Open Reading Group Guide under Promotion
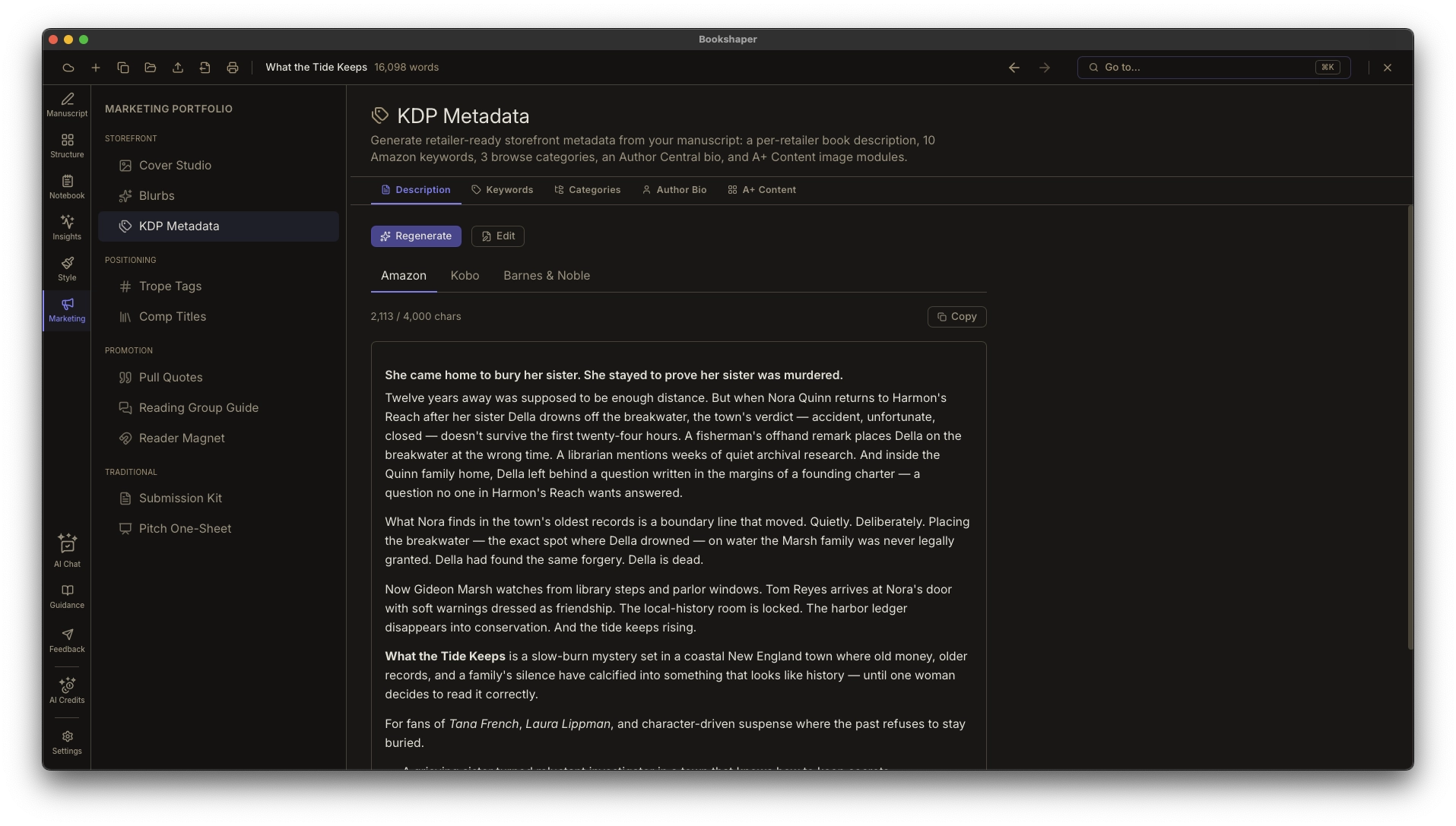Image resolution: width=1456 pixels, height=826 pixels. click(x=218, y=408)
